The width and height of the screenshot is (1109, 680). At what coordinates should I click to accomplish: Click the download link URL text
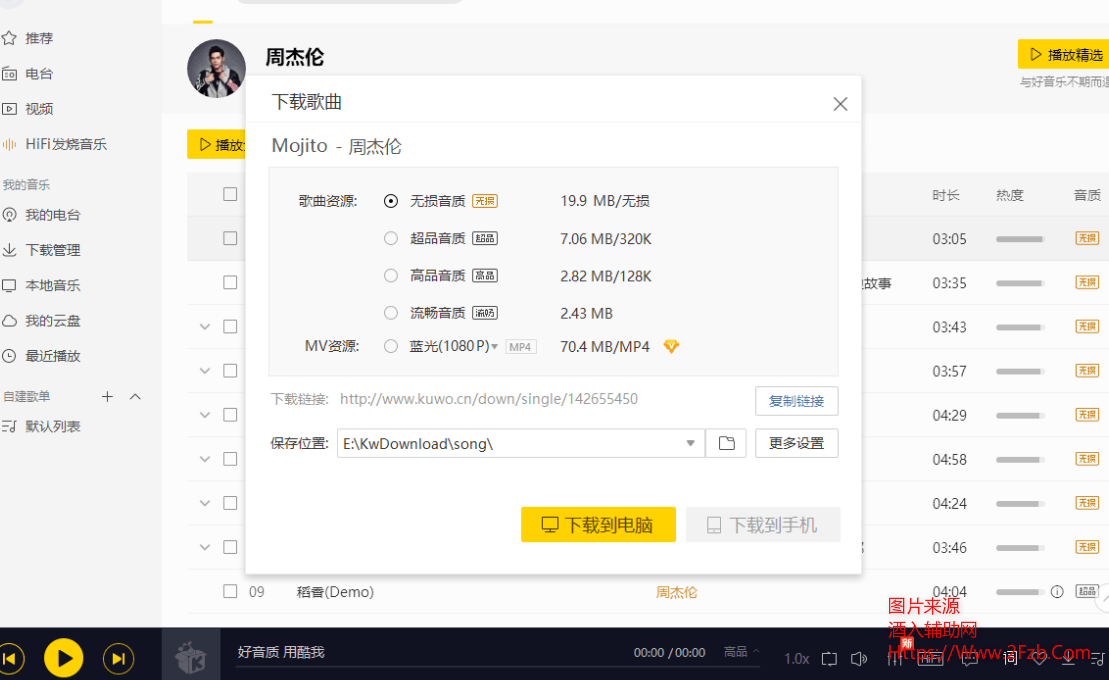tap(489, 399)
